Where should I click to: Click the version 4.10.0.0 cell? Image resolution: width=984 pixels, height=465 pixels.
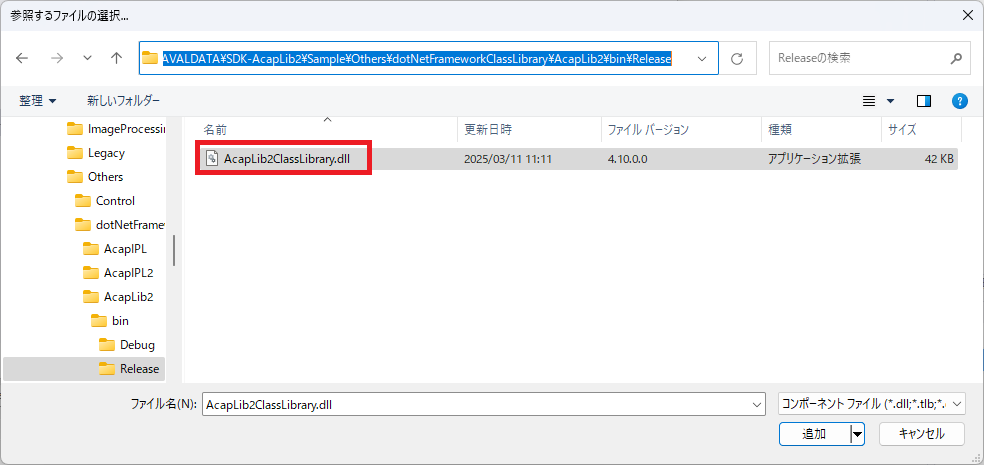pyautogui.click(x=628, y=159)
